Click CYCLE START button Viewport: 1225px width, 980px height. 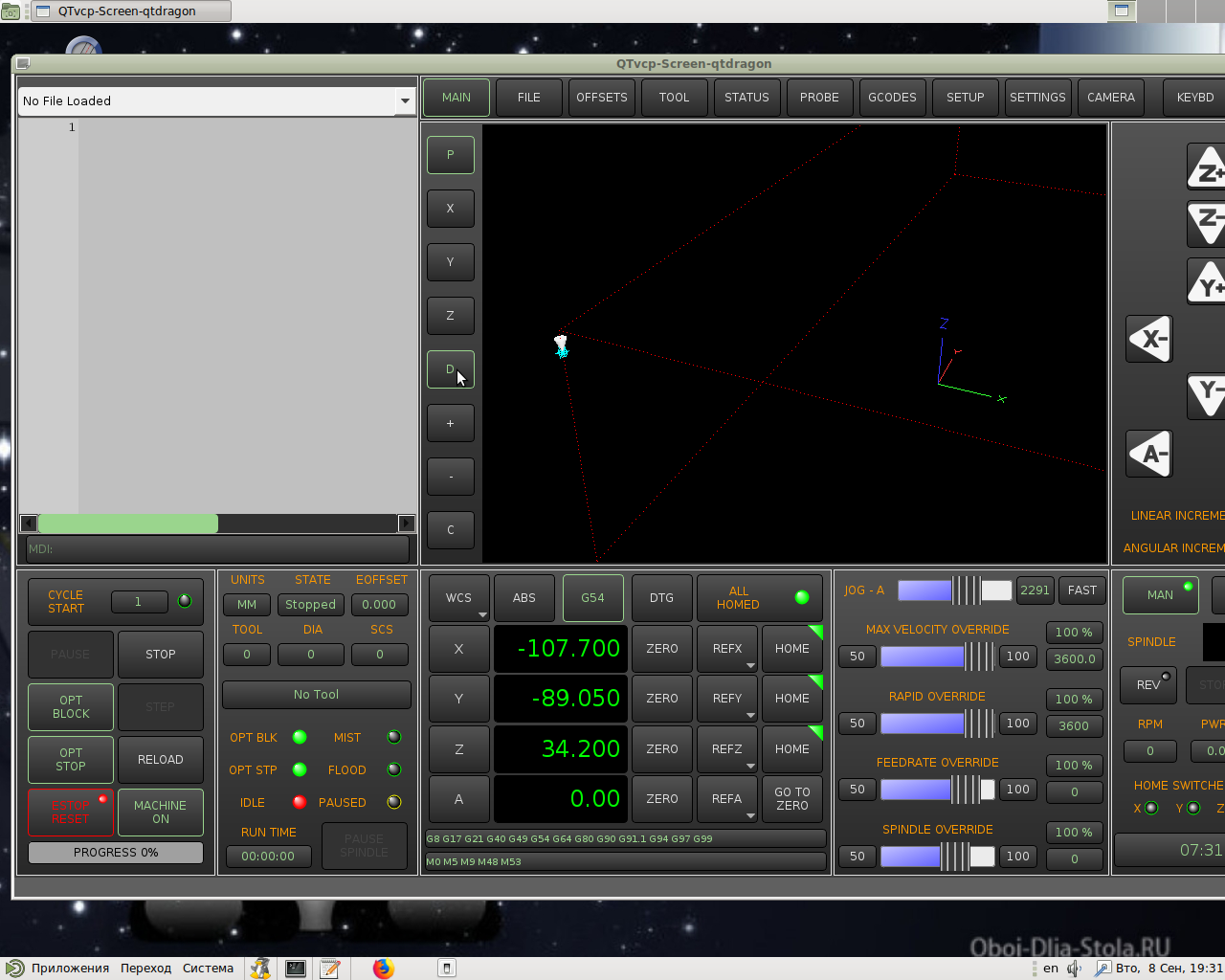(116, 602)
